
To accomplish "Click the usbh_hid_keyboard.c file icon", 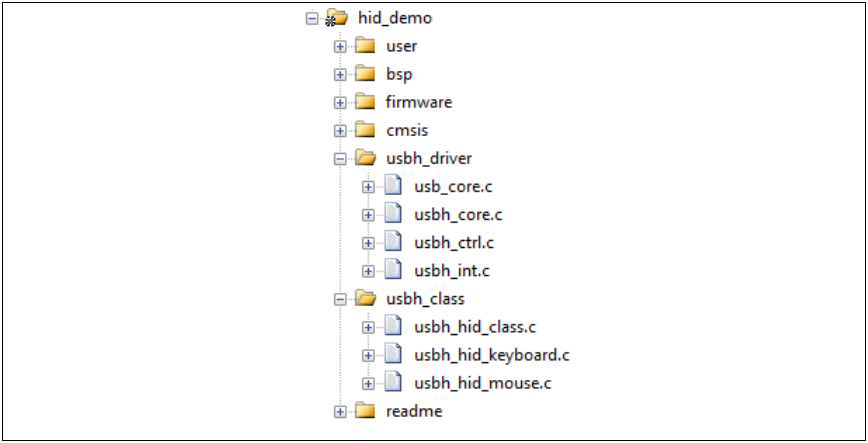I will [394, 355].
